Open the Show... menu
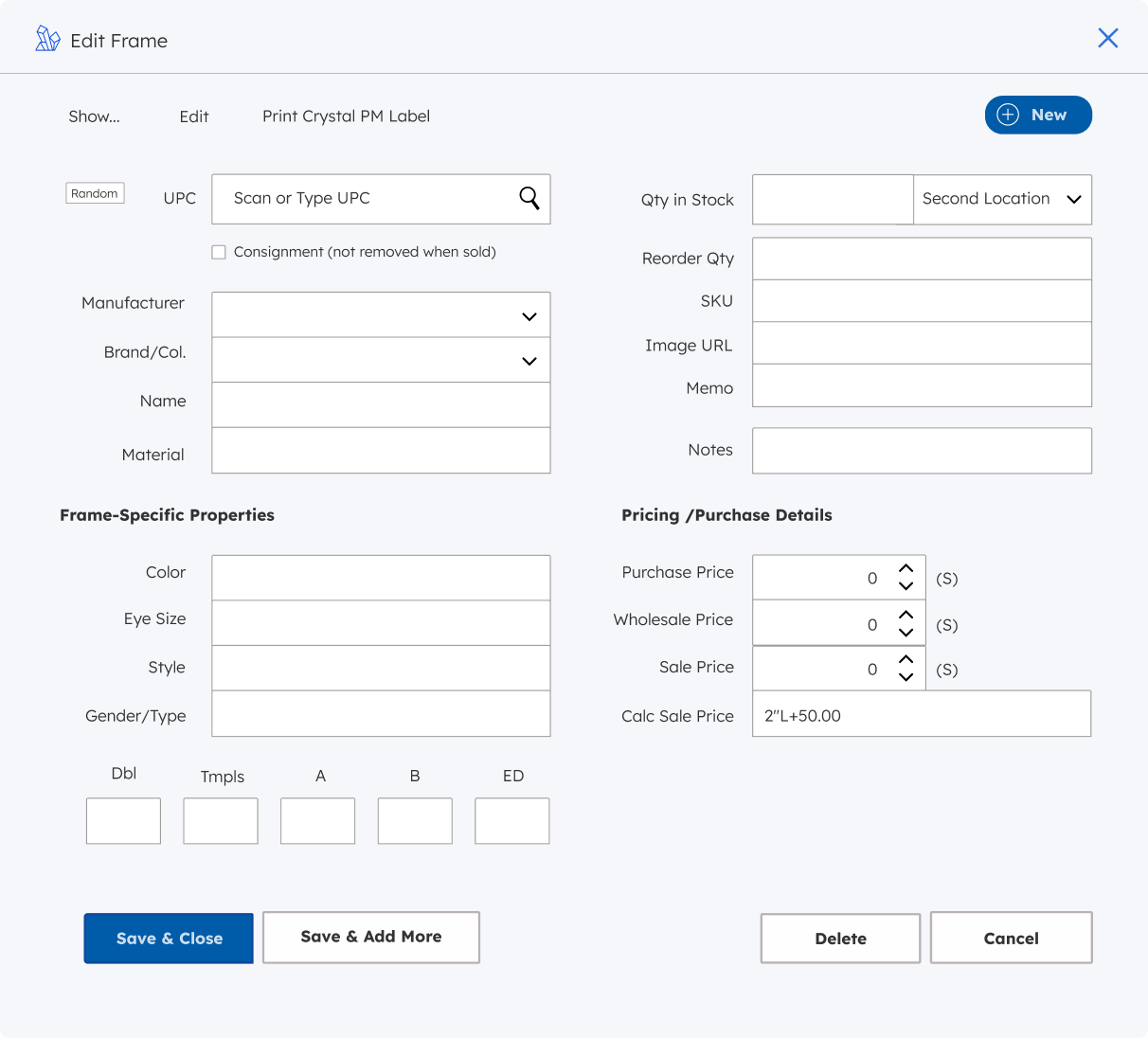This screenshot has width=1148, height=1038. pyautogui.click(x=94, y=116)
